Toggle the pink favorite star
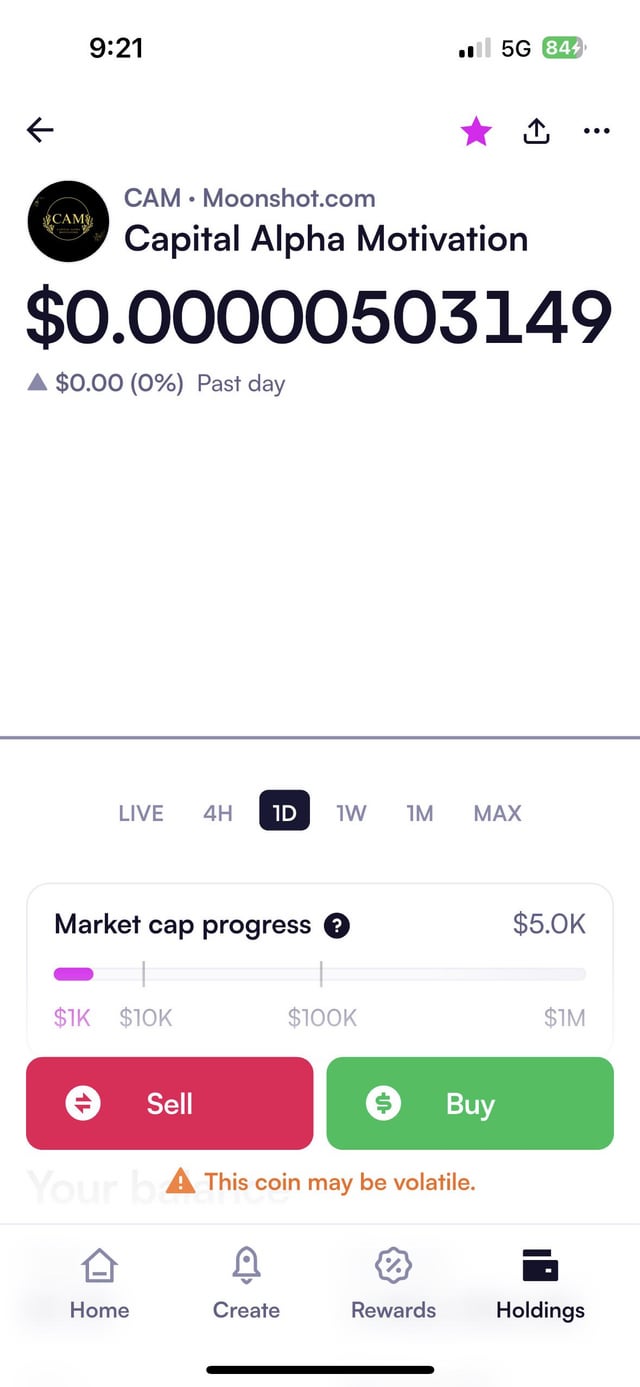 (476, 131)
